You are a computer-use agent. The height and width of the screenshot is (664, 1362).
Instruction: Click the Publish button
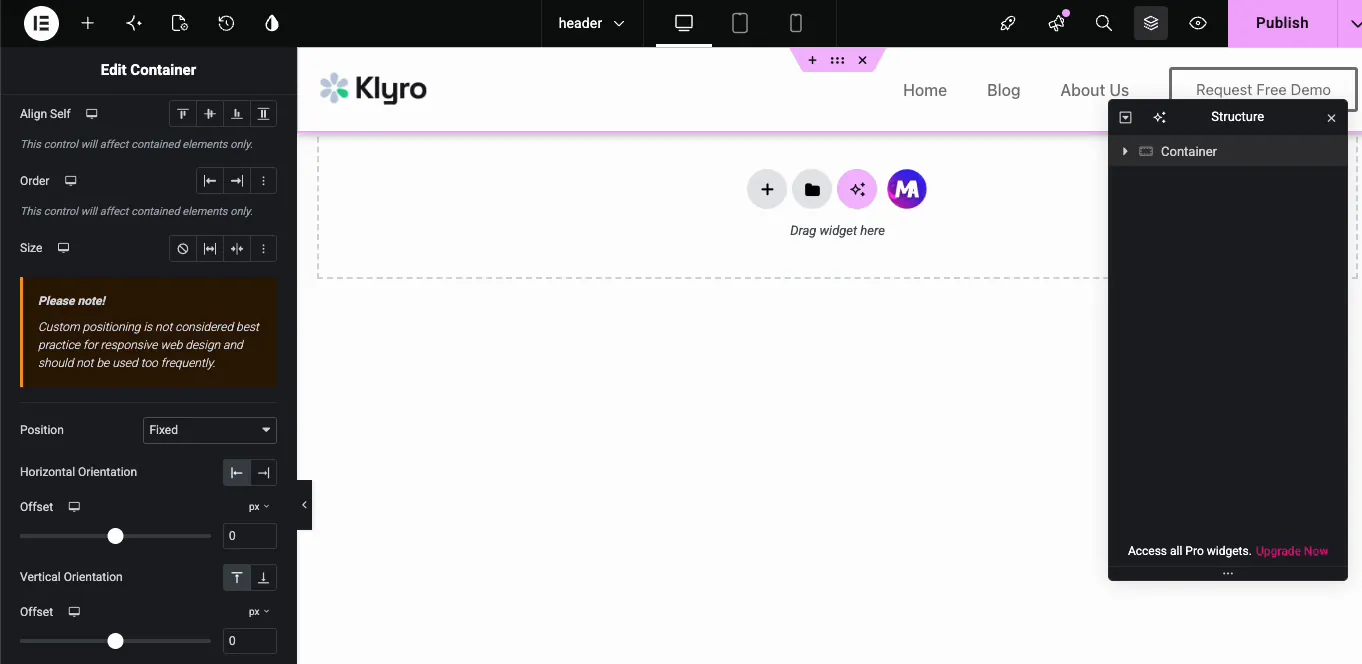(1282, 23)
